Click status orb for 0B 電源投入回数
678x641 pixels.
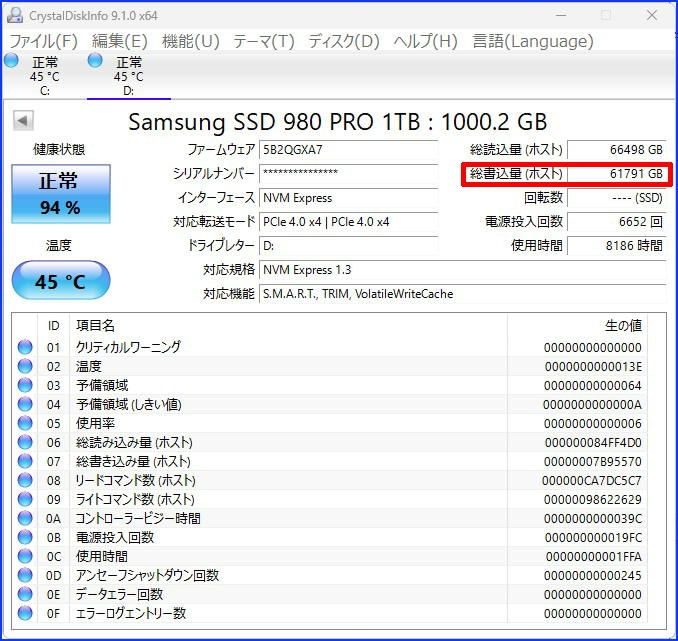[x=25, y=537]
